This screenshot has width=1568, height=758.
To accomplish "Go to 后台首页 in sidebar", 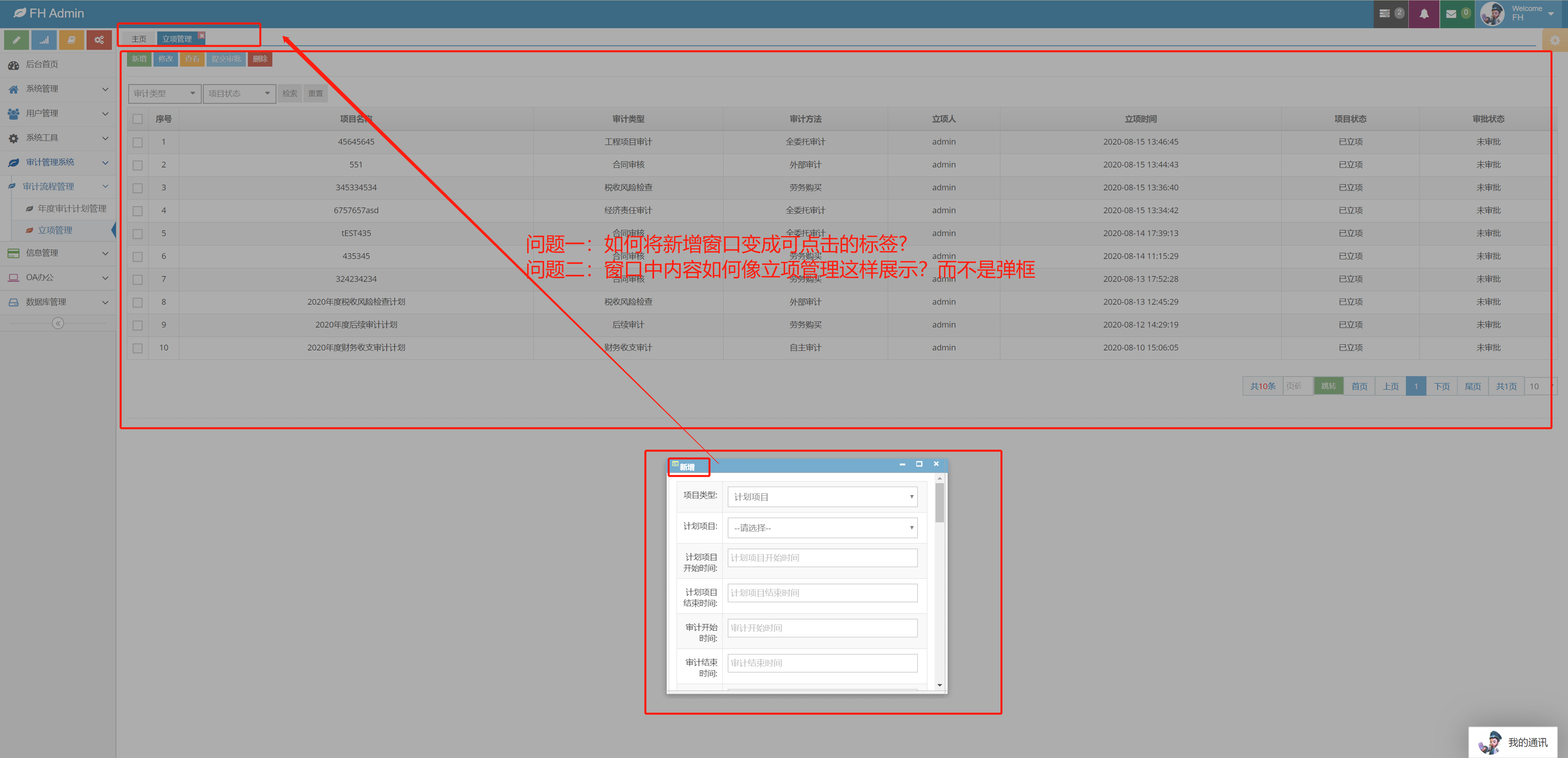I will 58,65.
